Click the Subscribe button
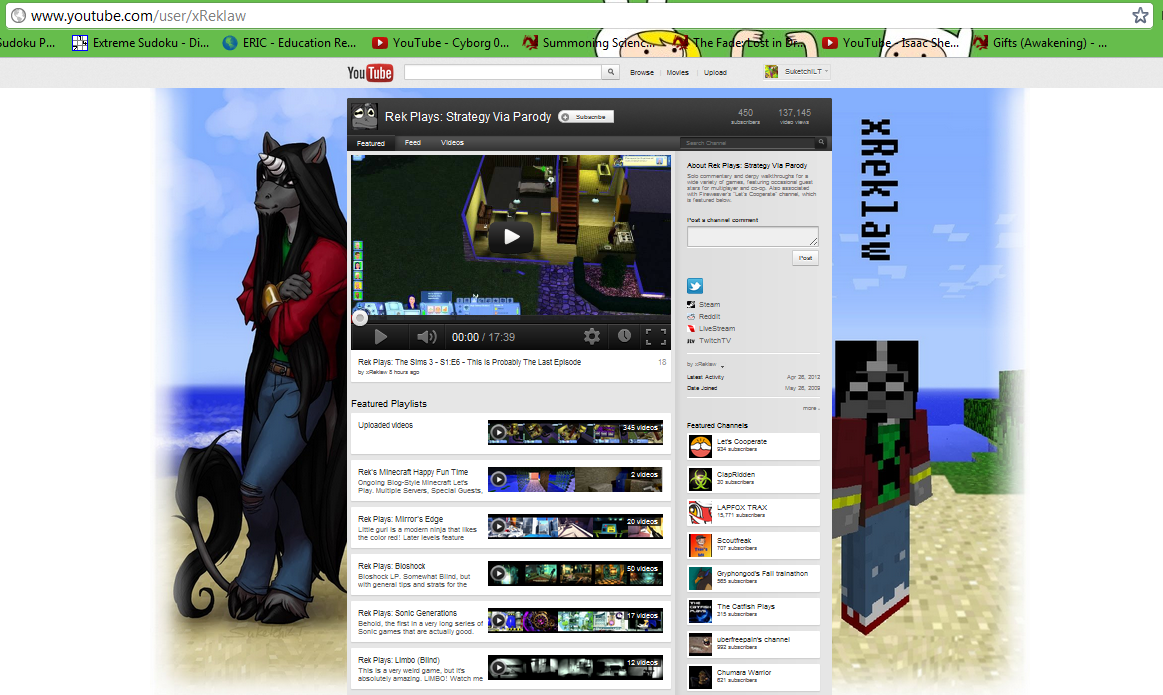Viewport: 1163px width, 695px height. pyautogui.click(x=586, y=116)
